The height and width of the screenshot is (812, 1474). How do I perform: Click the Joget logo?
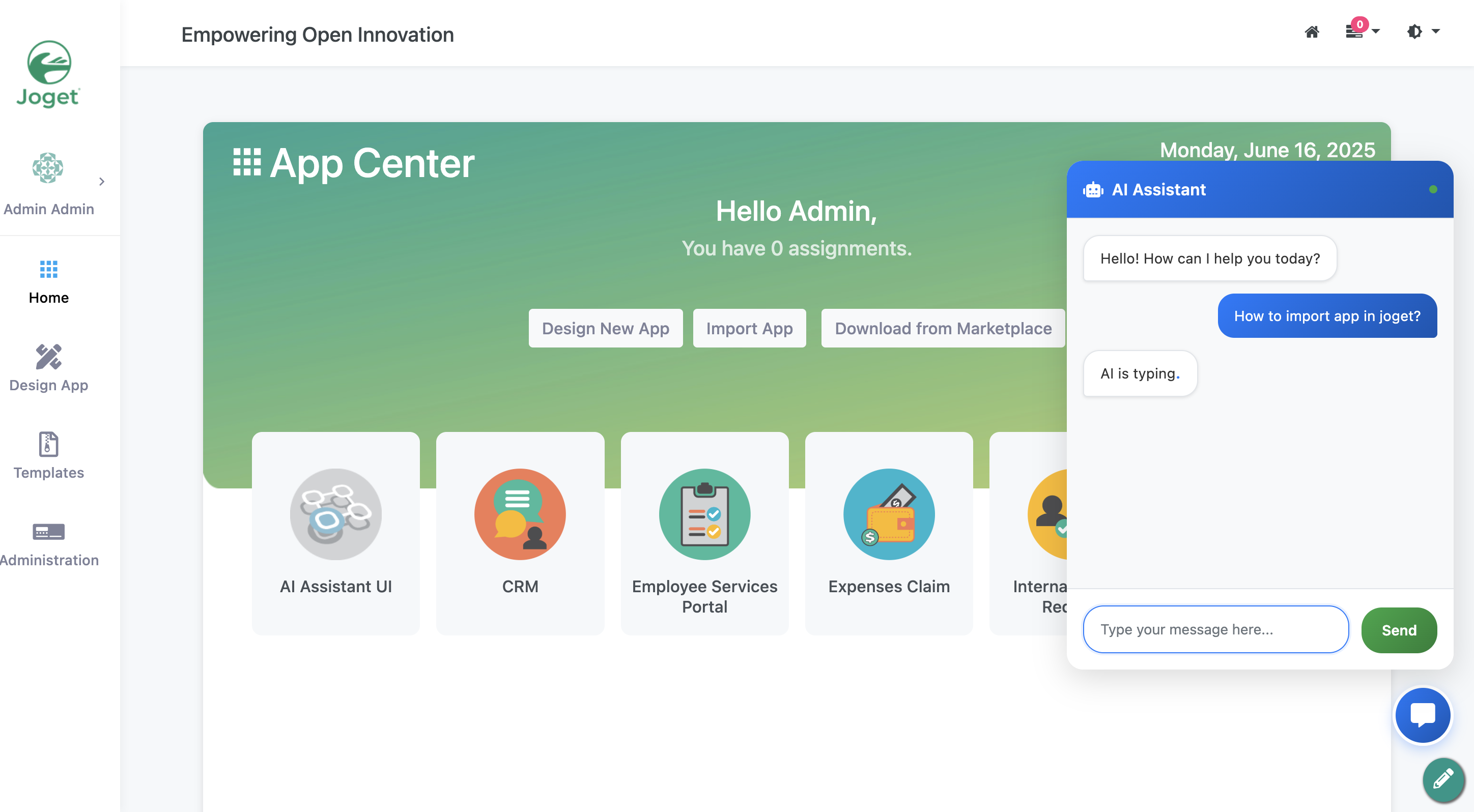49,74
